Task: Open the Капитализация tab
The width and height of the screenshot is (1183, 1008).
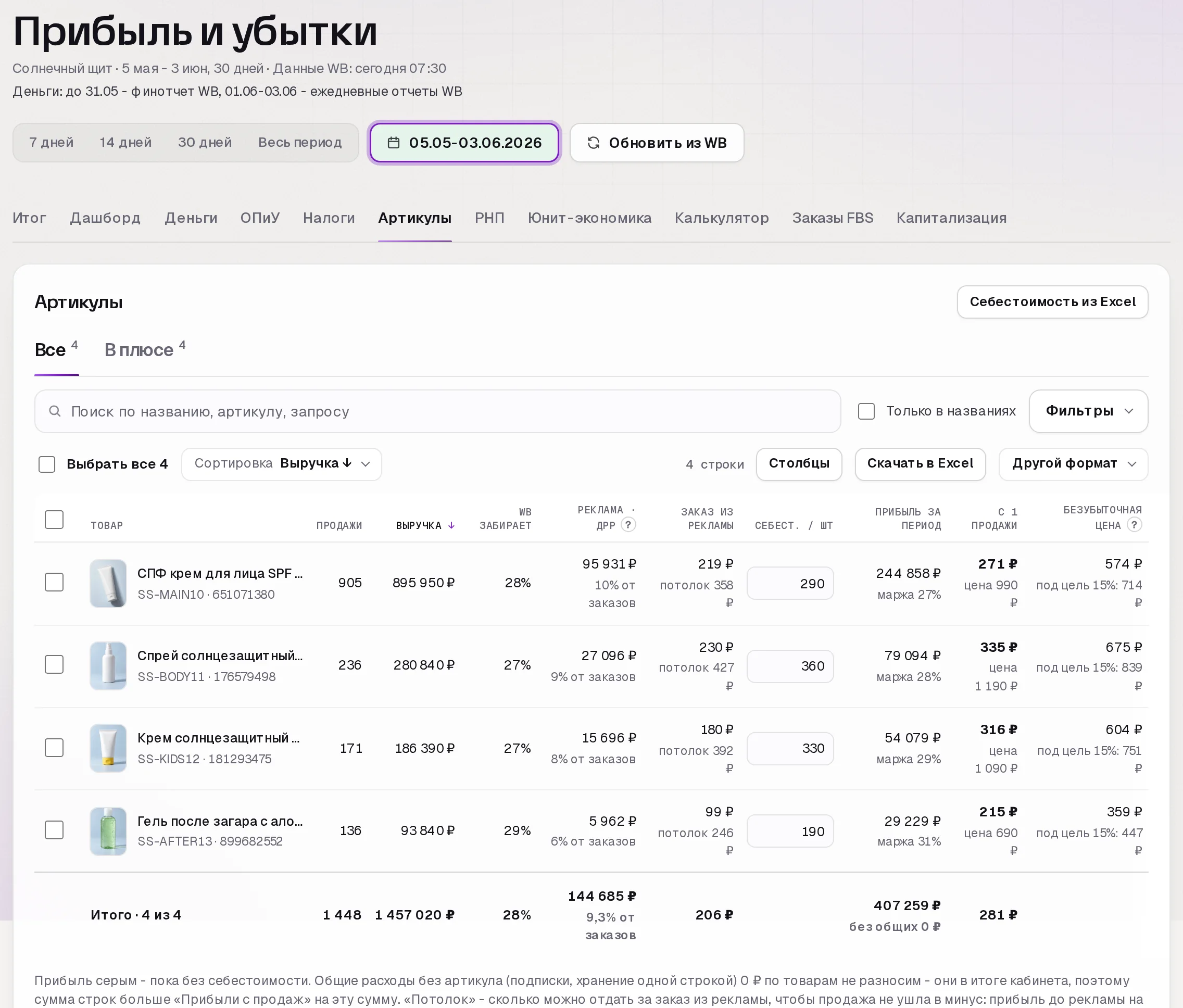Action: tap(951, 218)
